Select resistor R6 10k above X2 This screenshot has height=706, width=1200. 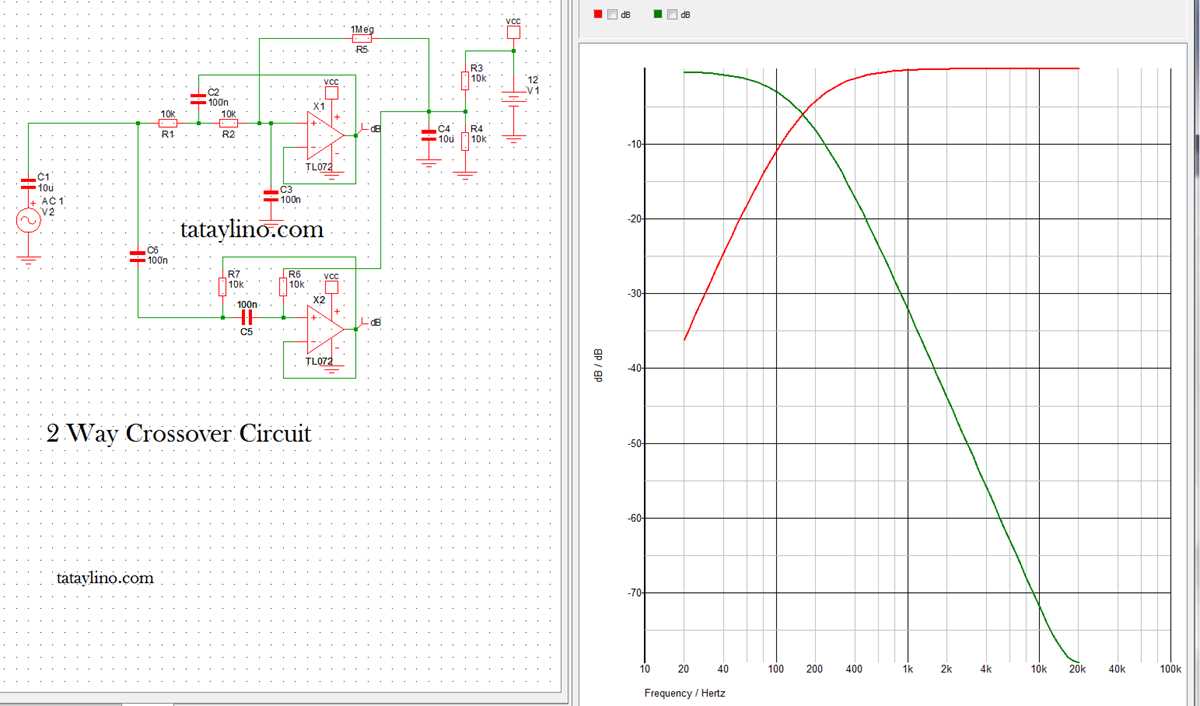click(x=284, y=287)
